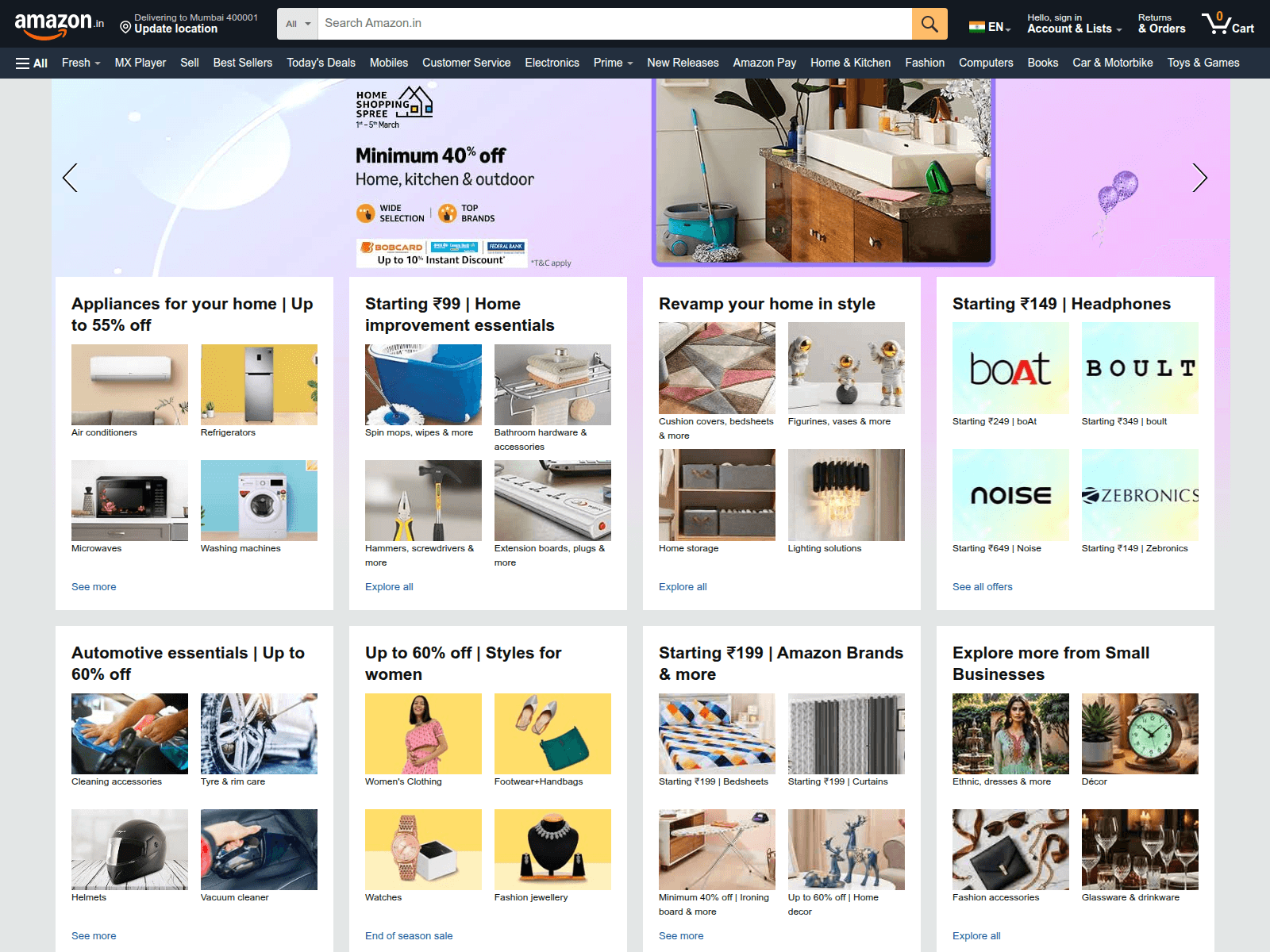Open Today's Deals in navigation bar

point(321,63)
